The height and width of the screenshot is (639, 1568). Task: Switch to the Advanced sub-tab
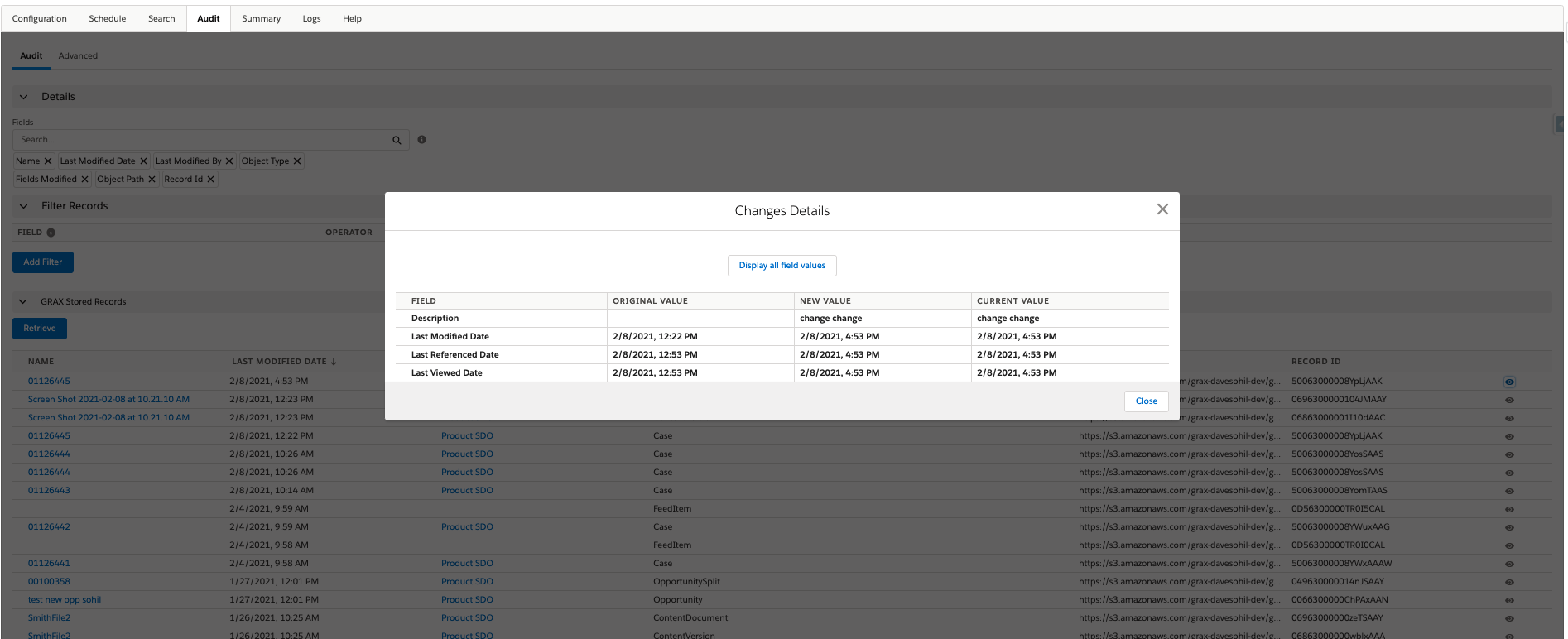(x=78, y=56)
